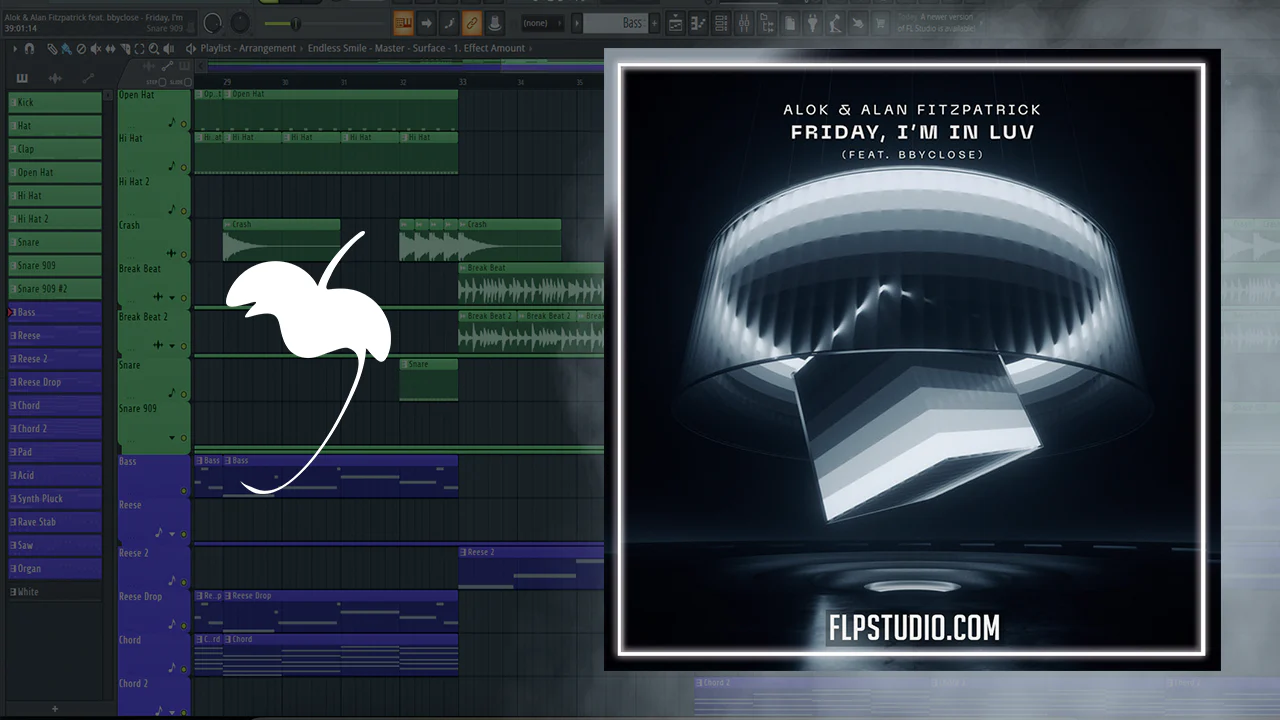Mute the Break Beat track LED

click(x=183, y=298)
